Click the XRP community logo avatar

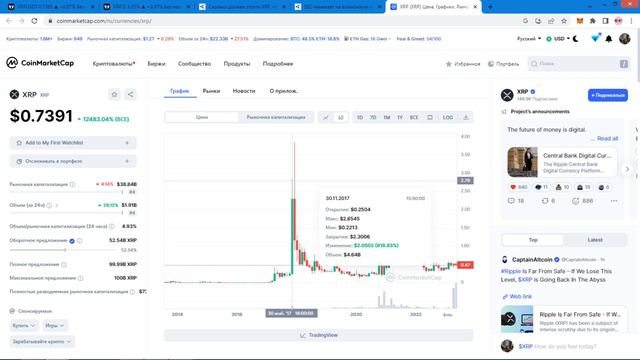pyautogui.click(x=507, y=95)
